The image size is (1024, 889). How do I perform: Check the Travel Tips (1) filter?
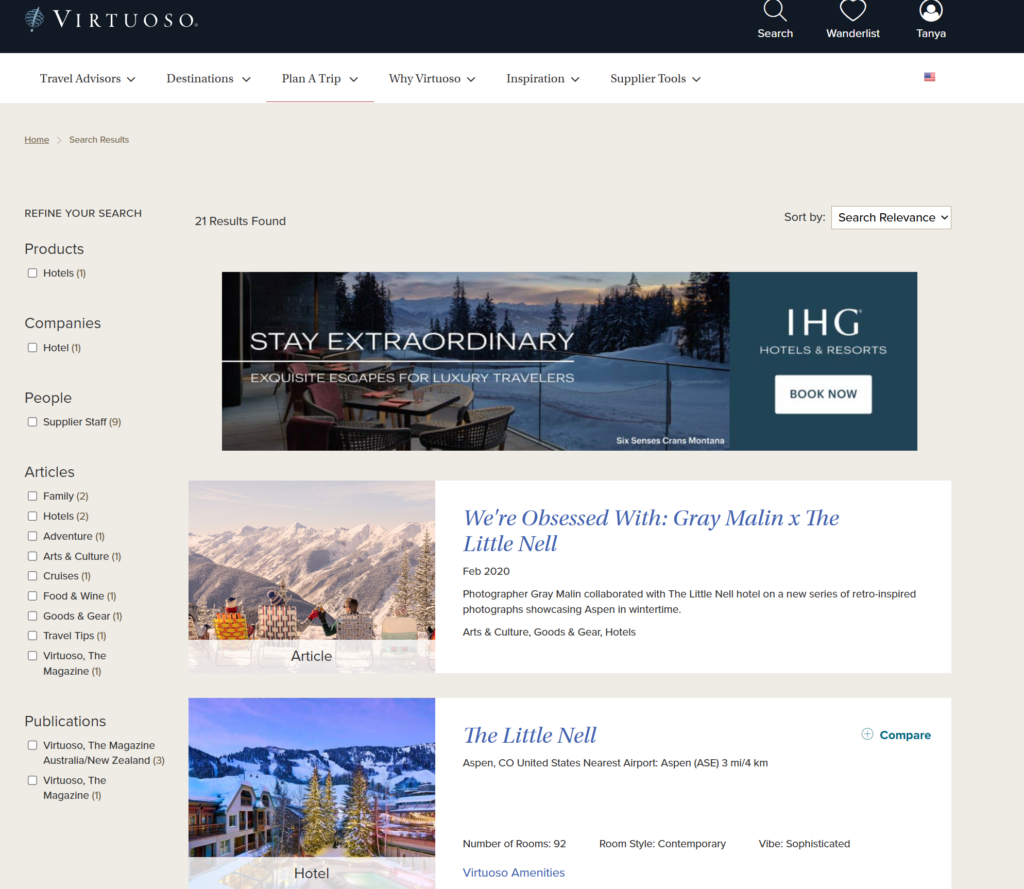tap(32, 636)
